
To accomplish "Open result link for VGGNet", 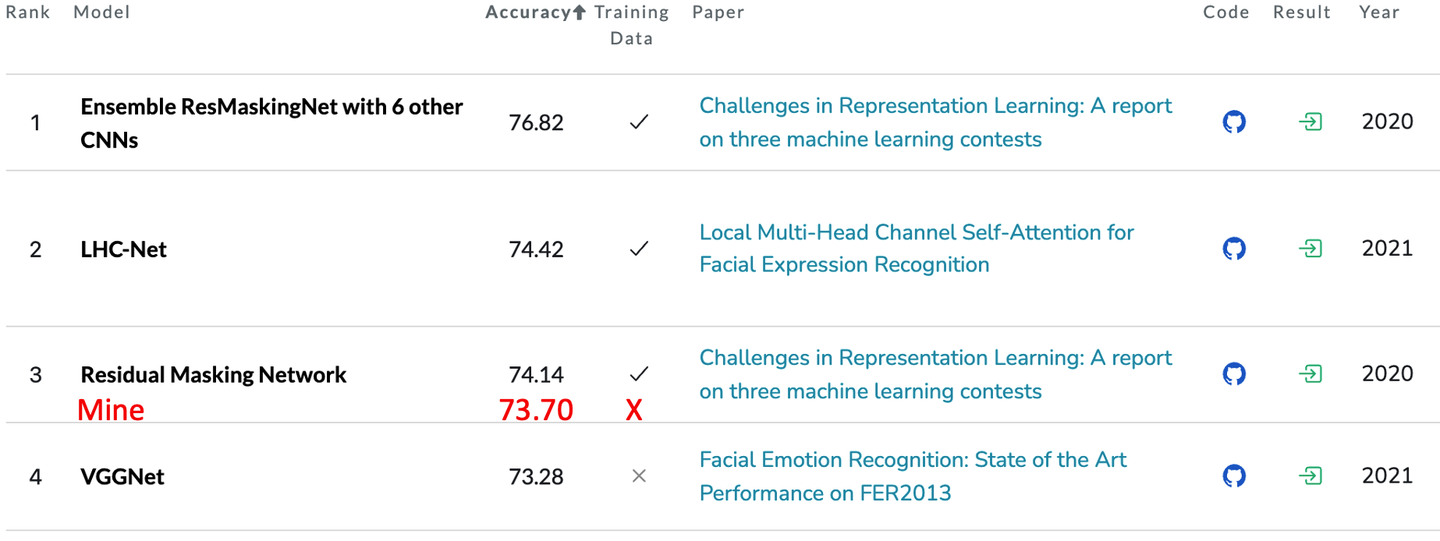I will pyautogui.click(x=1310, y=476).
